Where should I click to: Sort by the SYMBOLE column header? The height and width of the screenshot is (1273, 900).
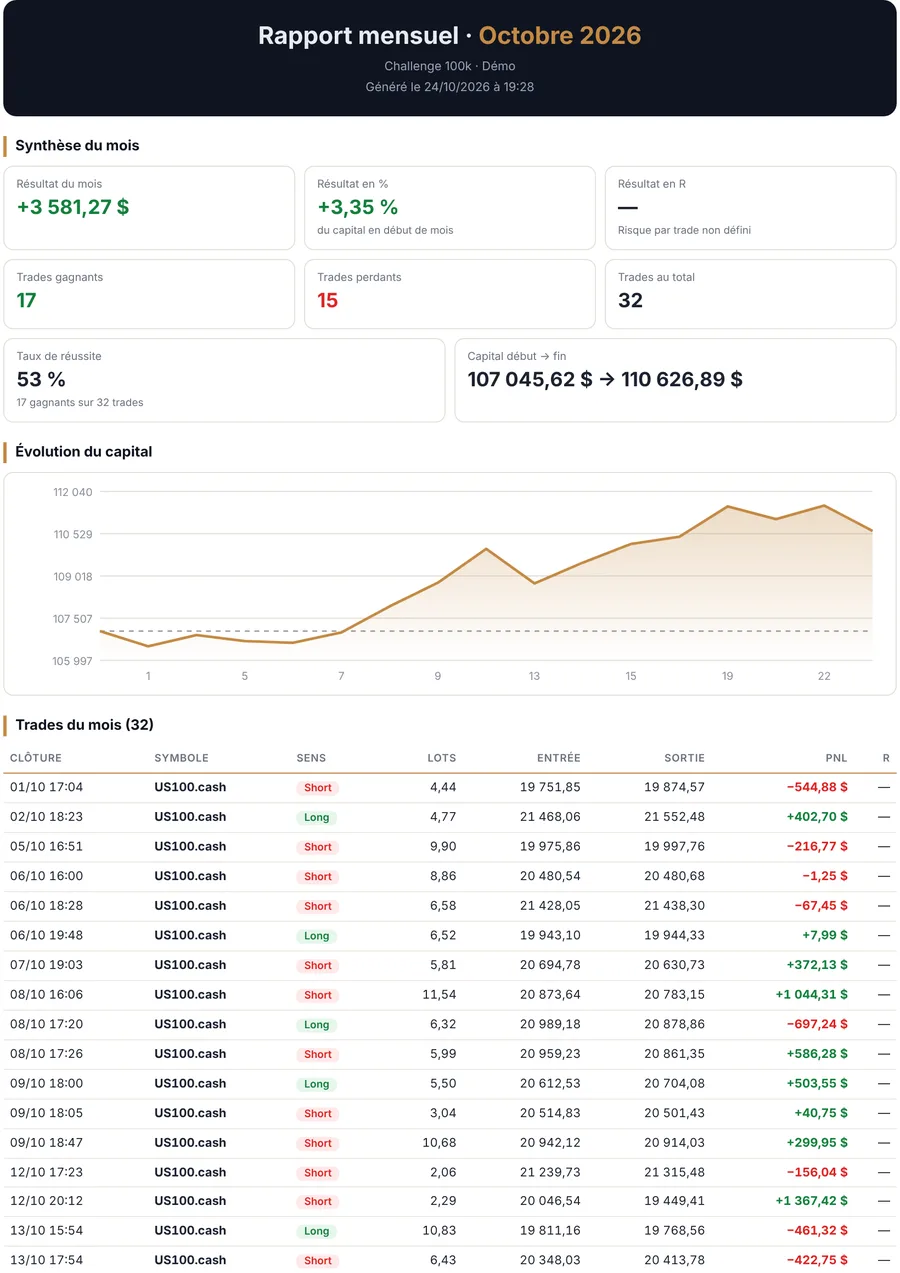click(181, 758)
